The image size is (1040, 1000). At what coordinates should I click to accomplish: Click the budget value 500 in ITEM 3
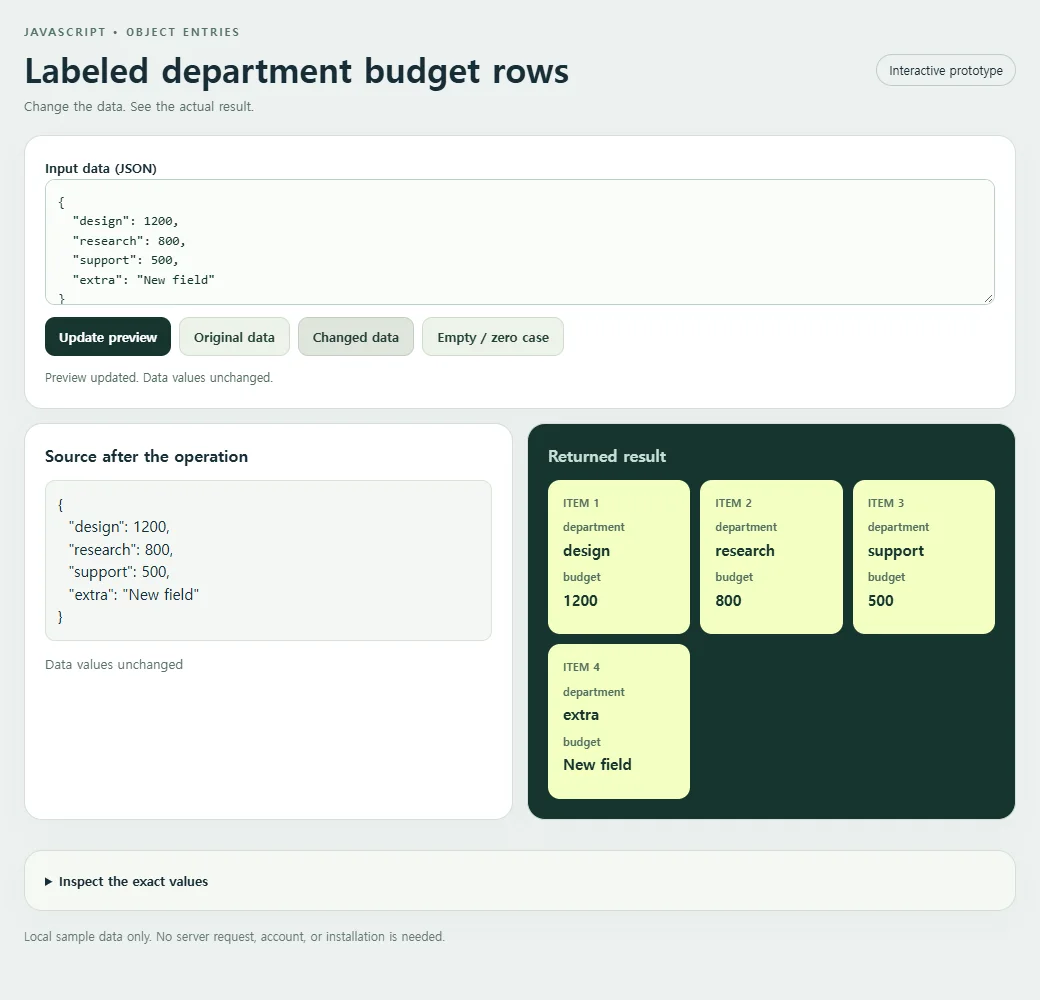point(881,601)
